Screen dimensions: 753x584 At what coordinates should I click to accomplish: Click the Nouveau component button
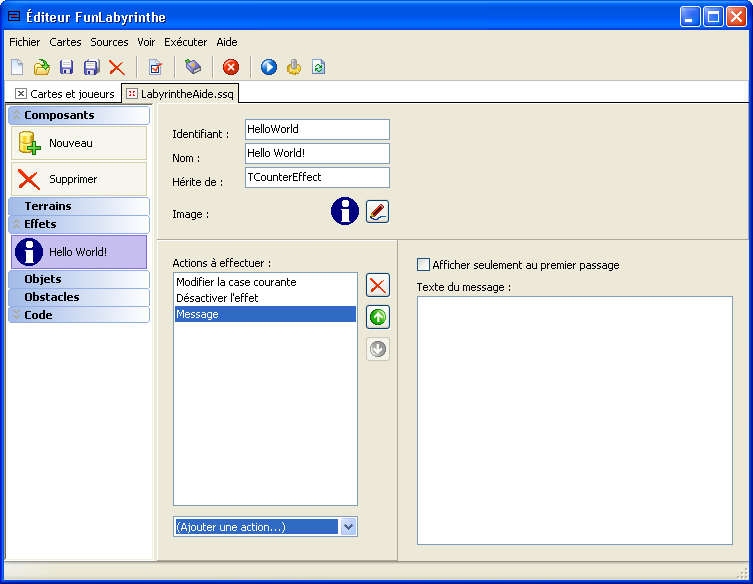[79, 143]
